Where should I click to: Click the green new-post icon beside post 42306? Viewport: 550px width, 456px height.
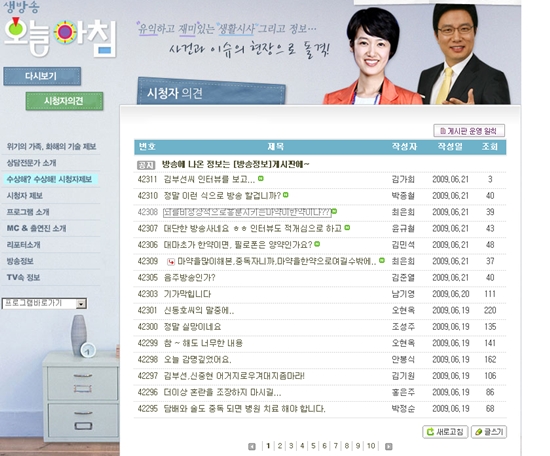[x=317, y=244]
